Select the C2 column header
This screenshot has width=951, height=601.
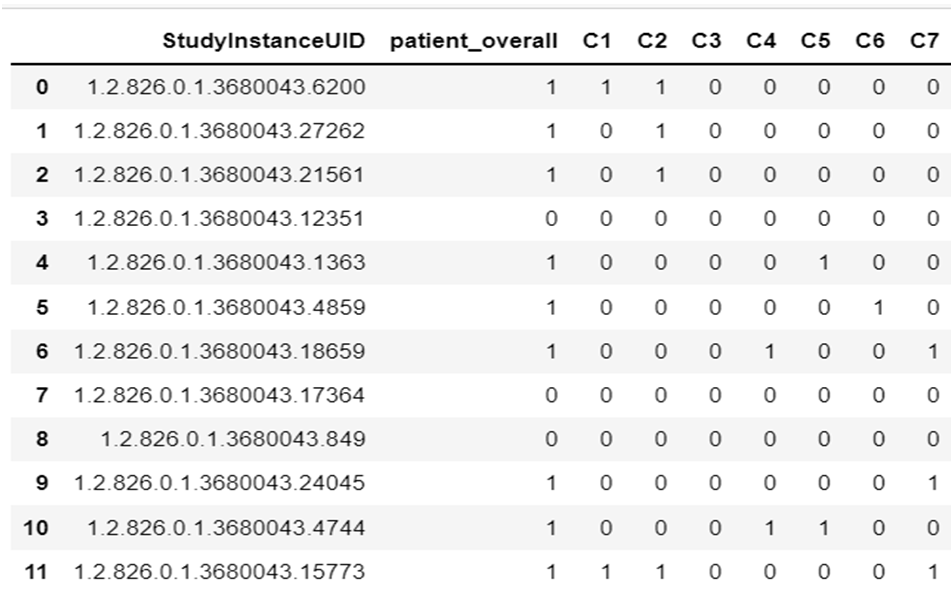click(x=651, y=41)
